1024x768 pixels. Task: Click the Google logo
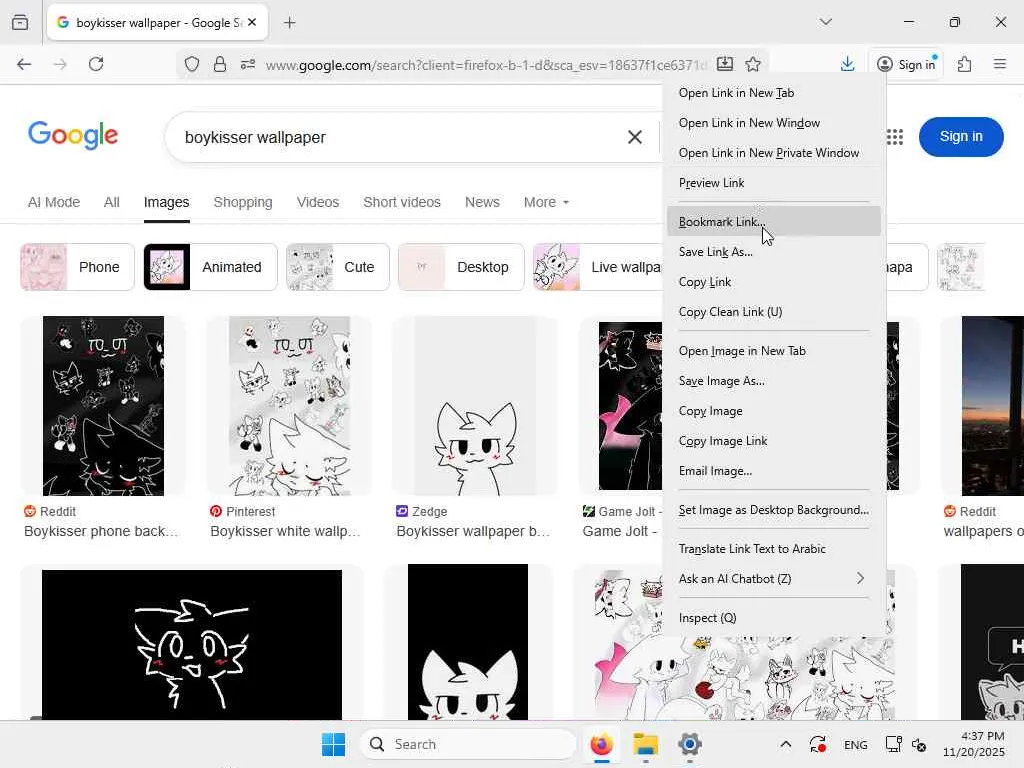73,135
